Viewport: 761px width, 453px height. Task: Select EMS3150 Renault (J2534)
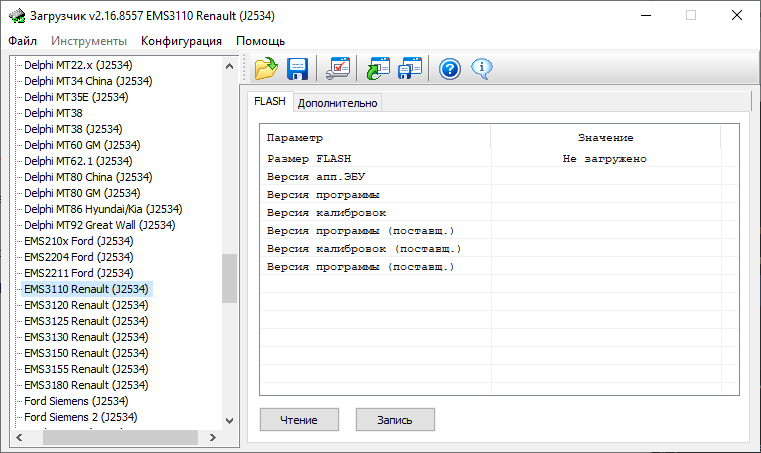(x=86, y=353)
